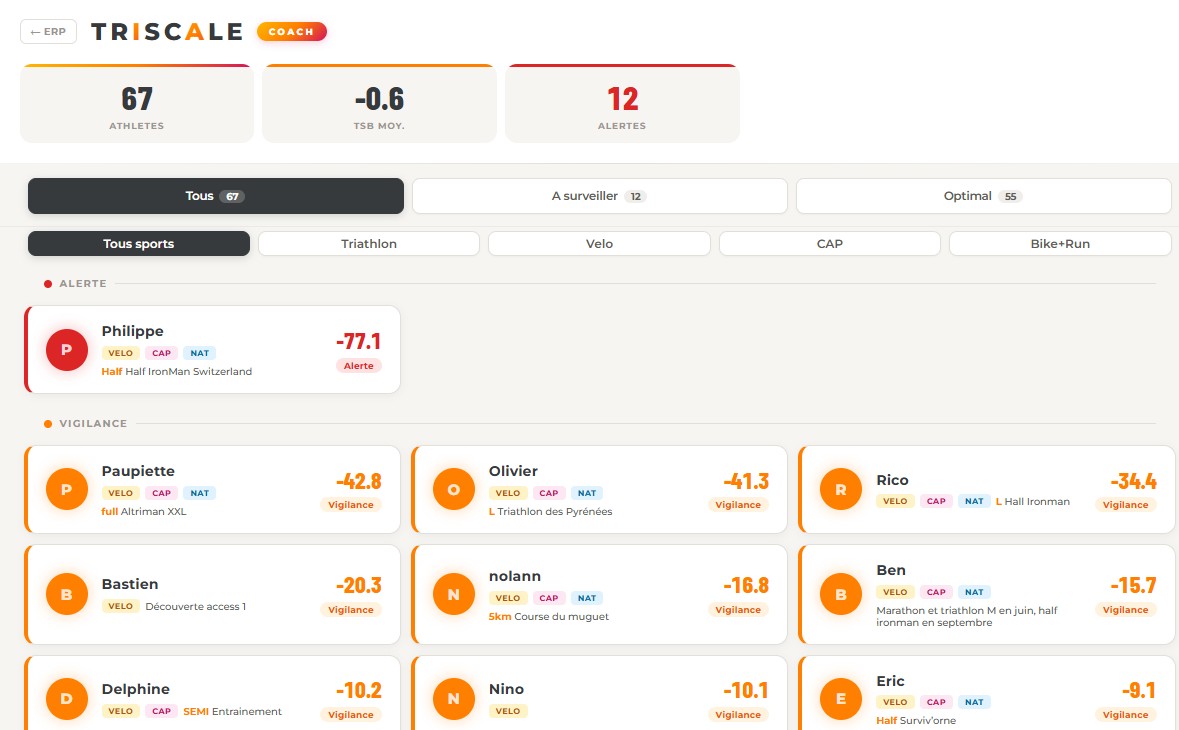
Task: Toggle the CAP sport filter pill
Action: coord(829,243)
